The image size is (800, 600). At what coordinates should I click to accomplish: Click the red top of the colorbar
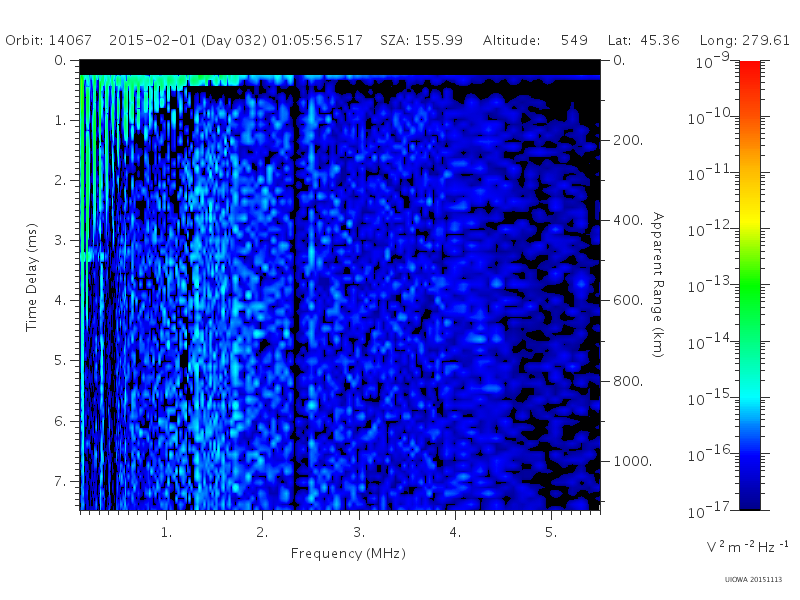click(750, 71)
